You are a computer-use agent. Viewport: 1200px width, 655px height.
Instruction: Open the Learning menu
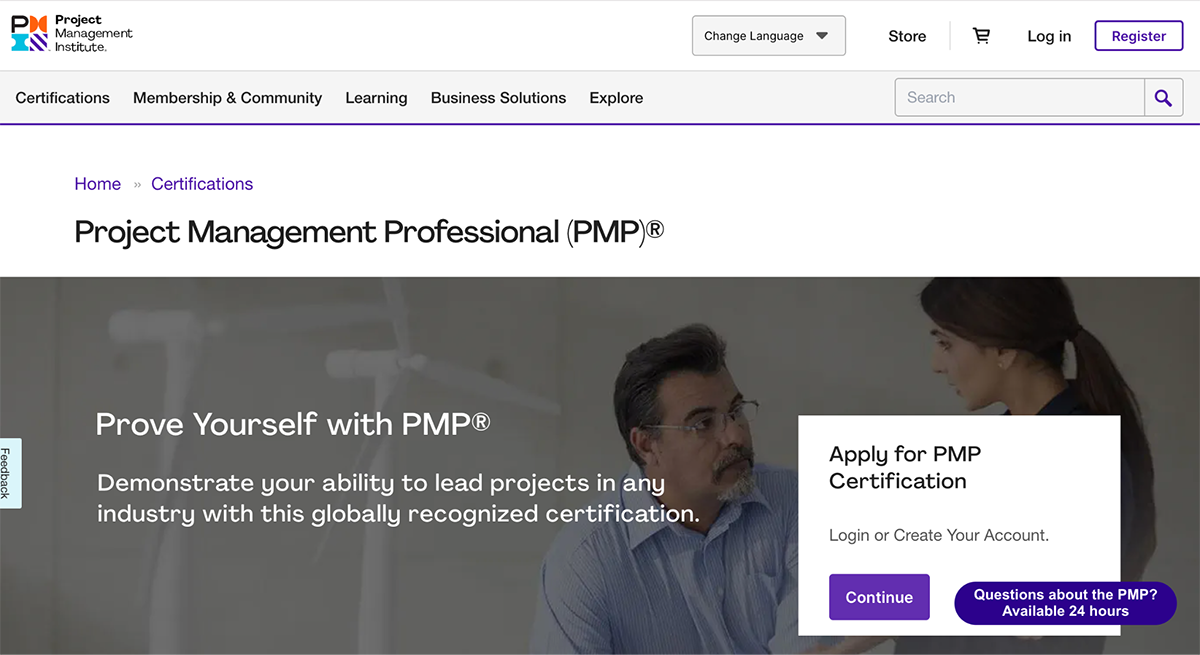[376, 98]
